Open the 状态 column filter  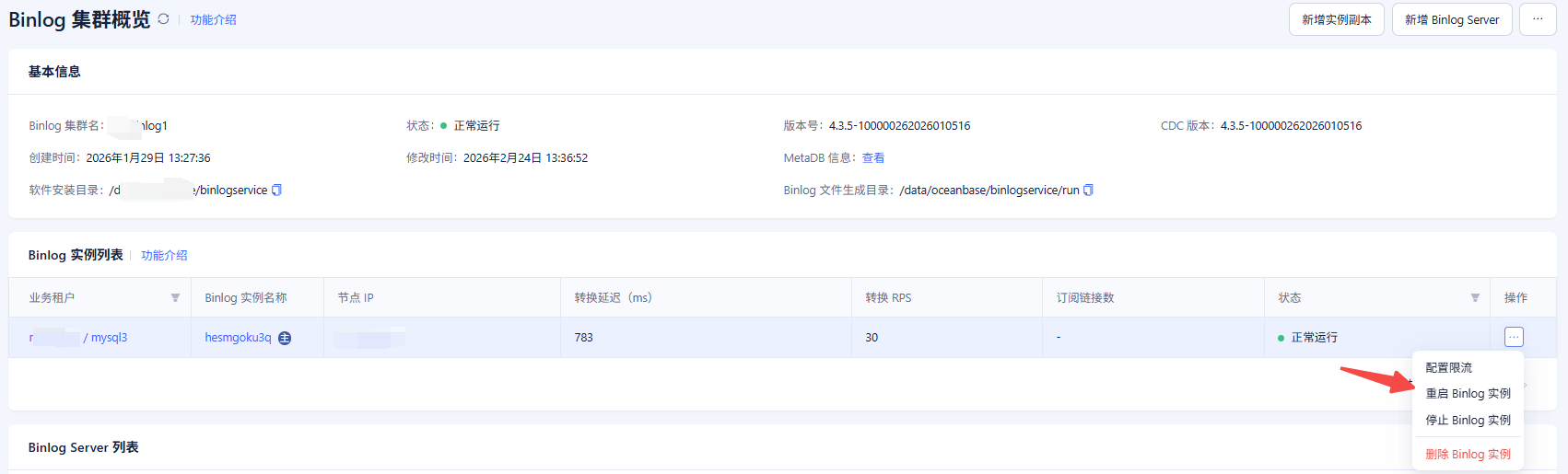coord(1475,298)
